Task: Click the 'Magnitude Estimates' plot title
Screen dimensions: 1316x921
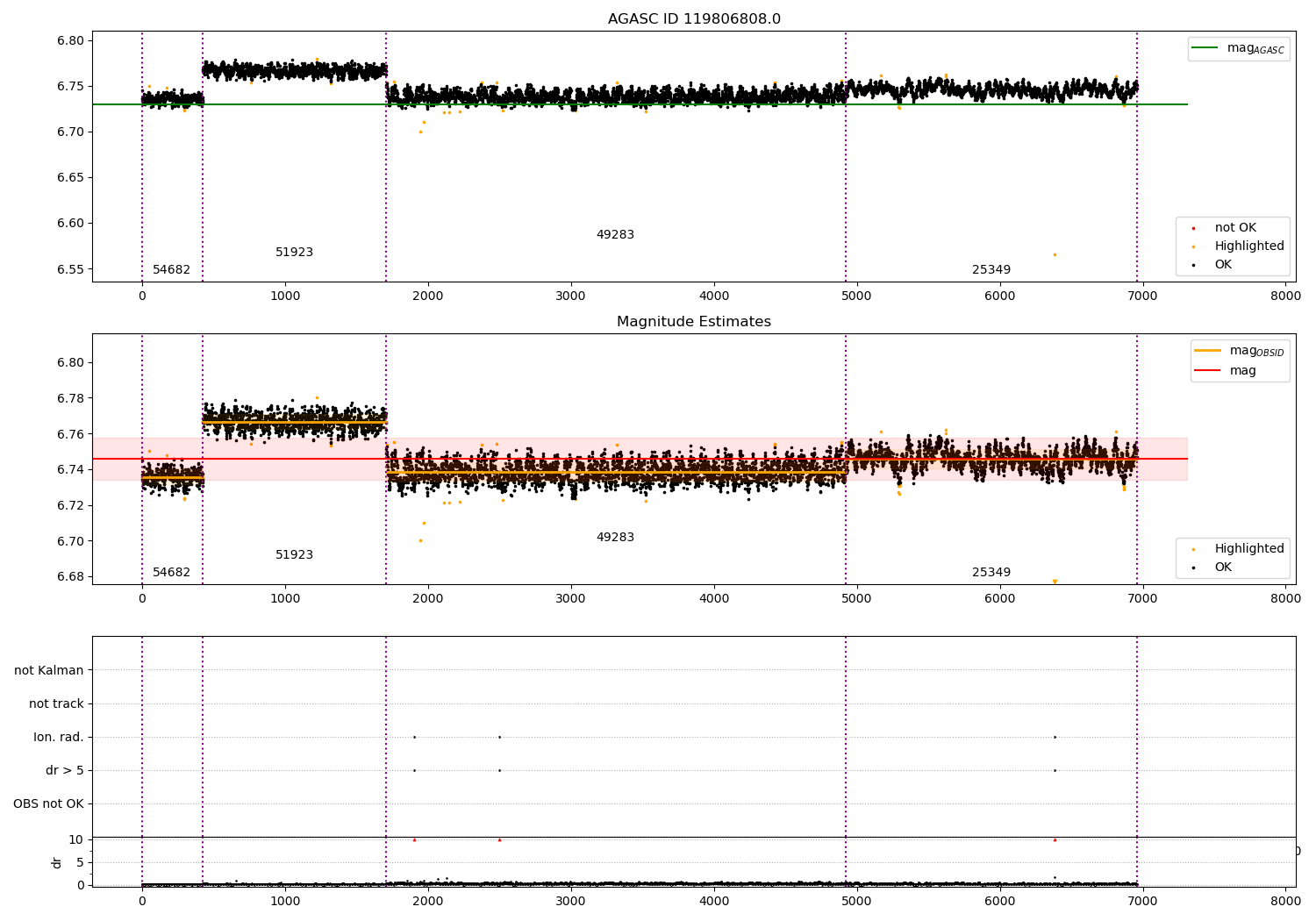Action: [694, 322]
